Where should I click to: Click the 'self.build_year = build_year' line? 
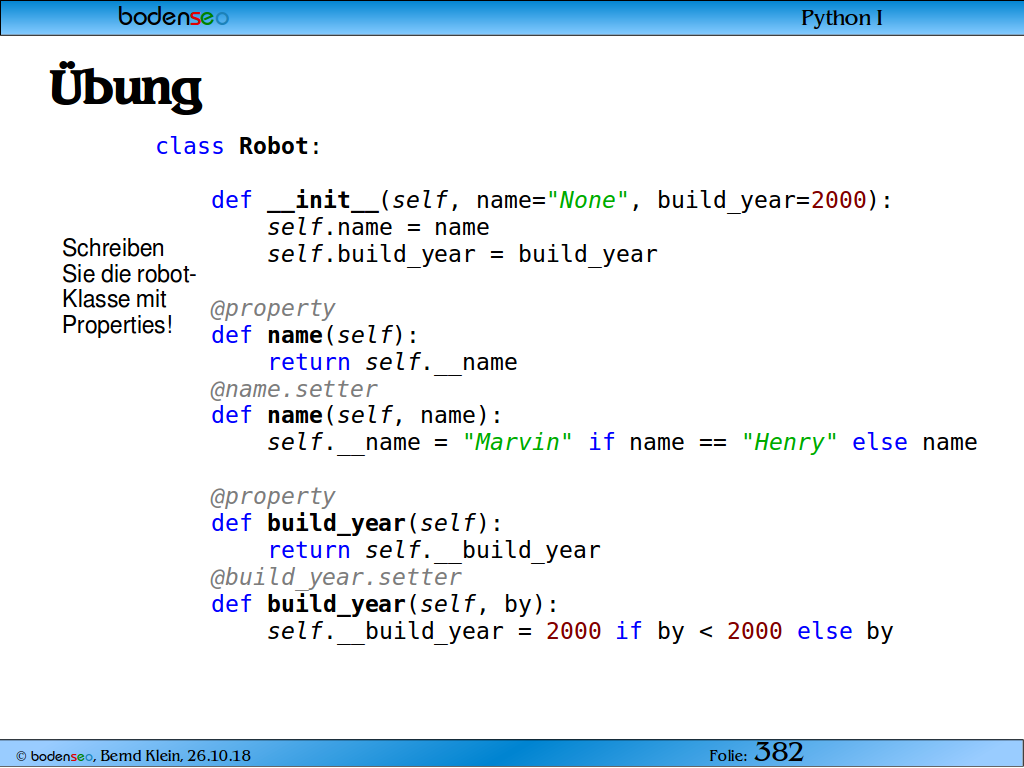tap(462, 255)
